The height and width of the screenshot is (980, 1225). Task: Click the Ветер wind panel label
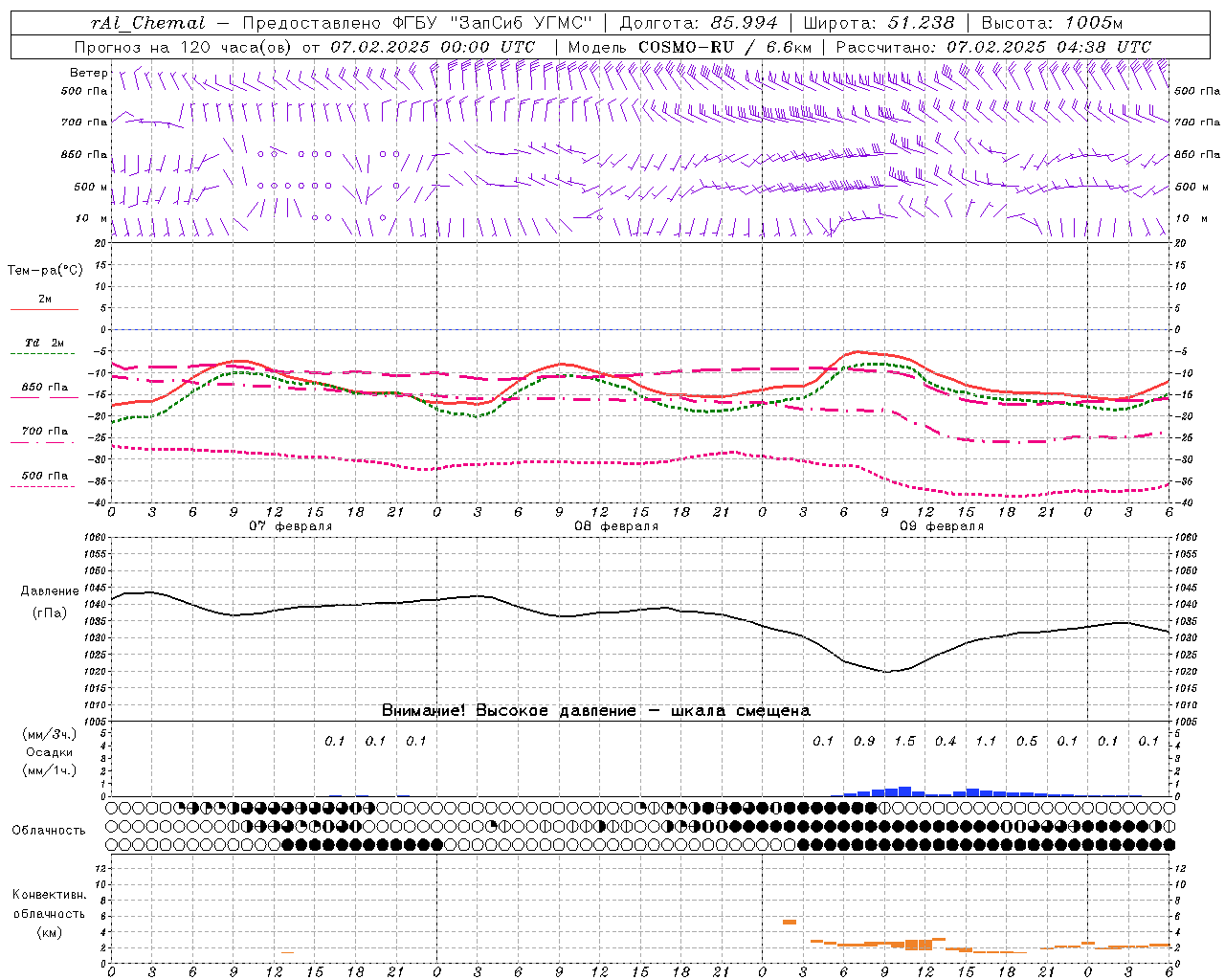click(x=89, y=73)
